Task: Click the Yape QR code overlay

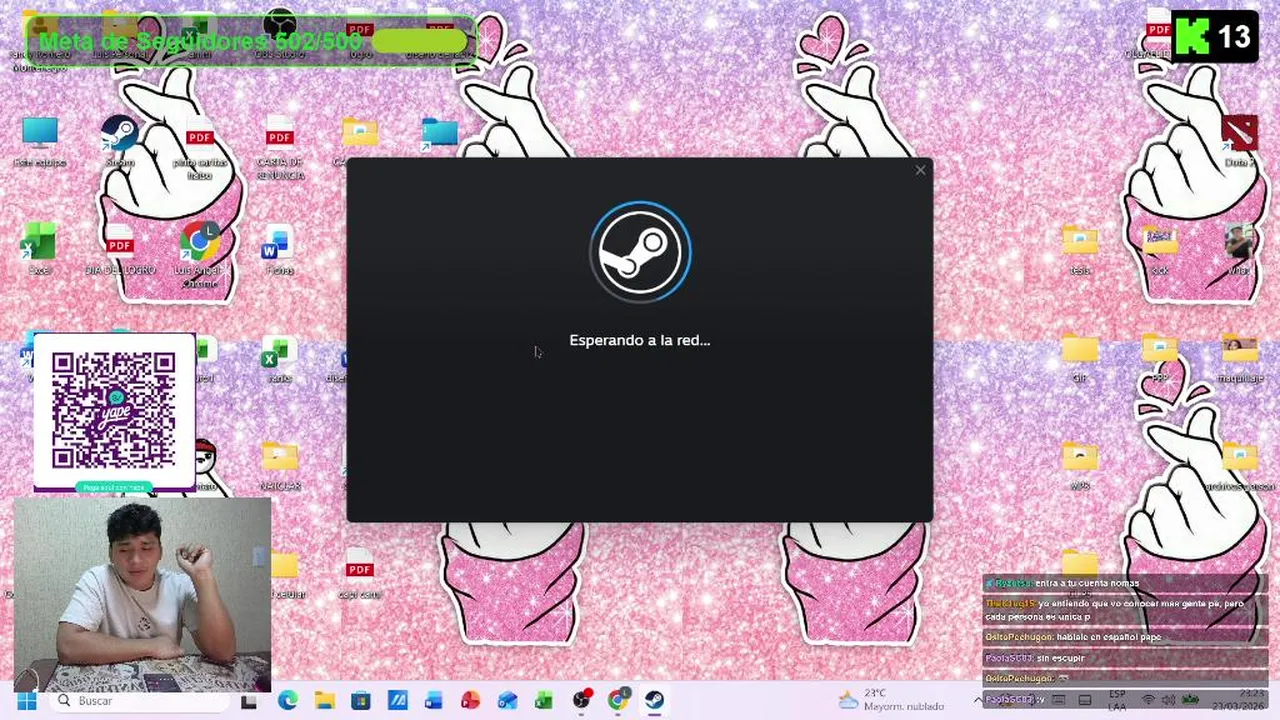Action: (114, 412)
